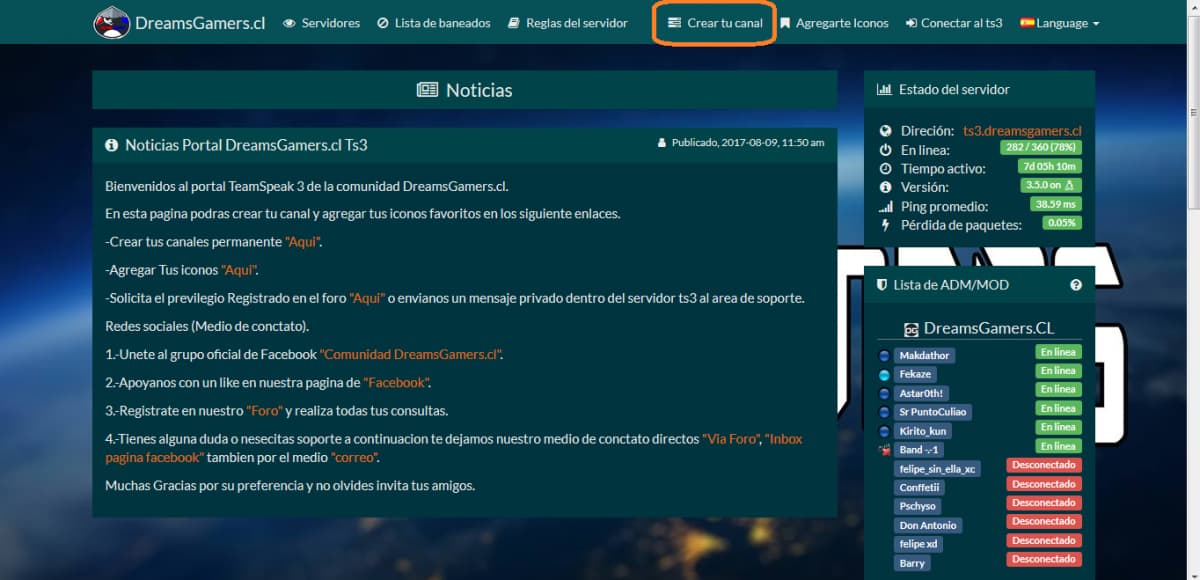Click the DreamsGamers.cl logo icon
1200x580 pixels.
click(x=111, y=22)
